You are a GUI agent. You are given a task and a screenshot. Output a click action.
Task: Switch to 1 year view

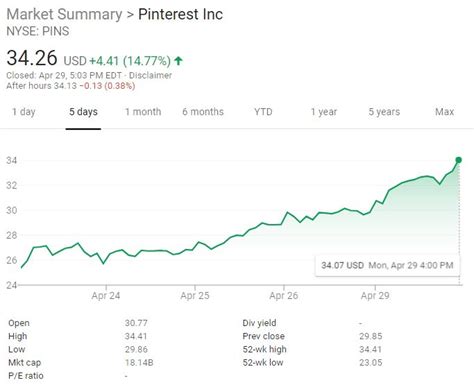[324, 112]
